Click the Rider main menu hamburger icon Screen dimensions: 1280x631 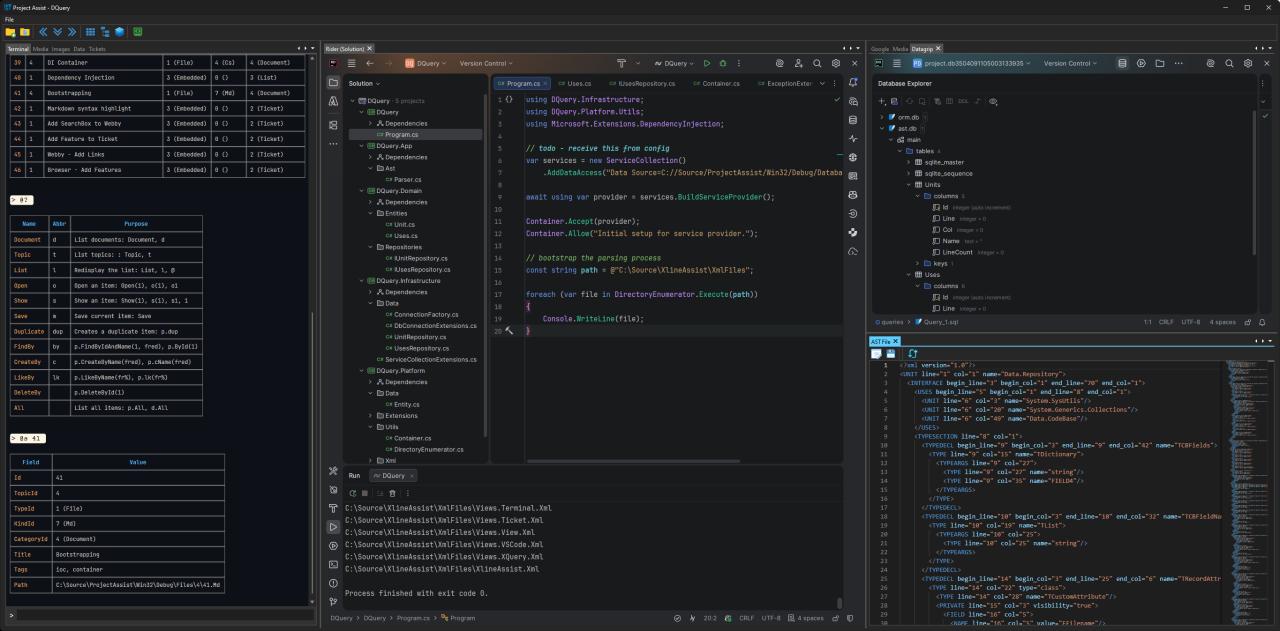pyautogui.click(x=351, y=63)
